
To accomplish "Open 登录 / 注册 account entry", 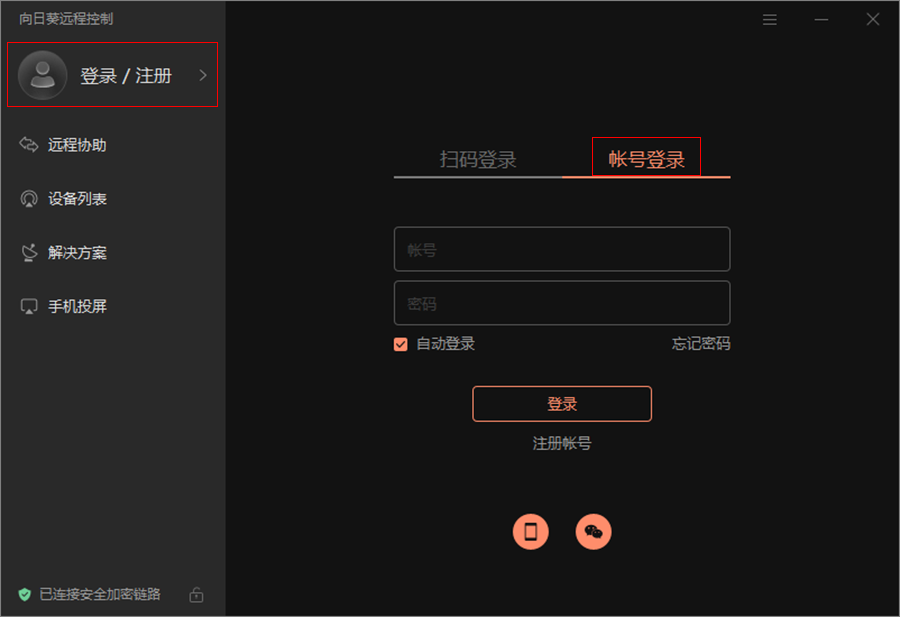I will [112, 75].
